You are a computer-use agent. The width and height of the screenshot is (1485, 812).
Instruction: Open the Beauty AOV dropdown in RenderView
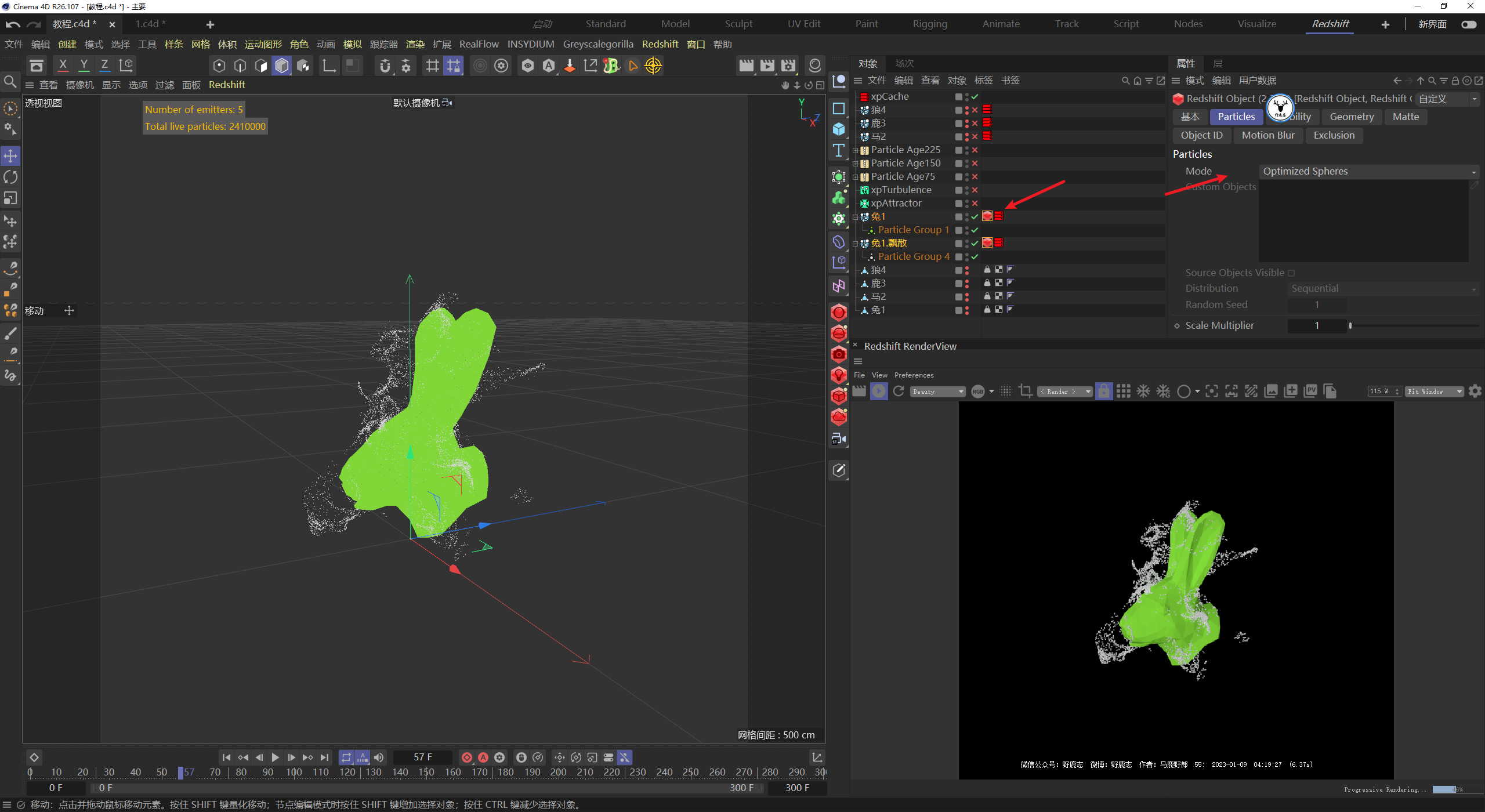pos(937,391)
